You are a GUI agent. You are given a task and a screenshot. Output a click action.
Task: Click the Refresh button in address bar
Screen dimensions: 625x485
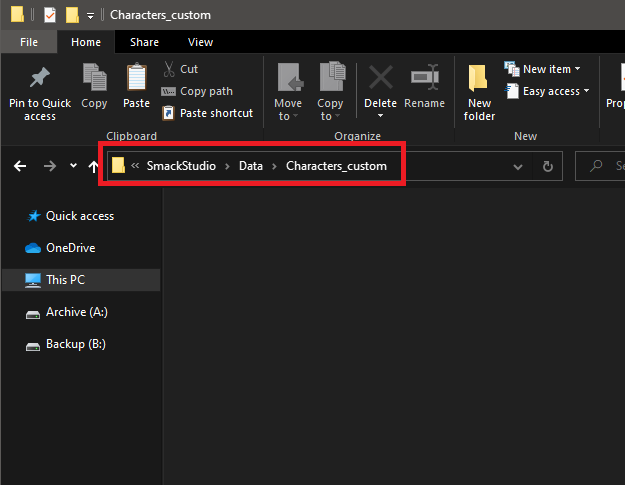548,166
